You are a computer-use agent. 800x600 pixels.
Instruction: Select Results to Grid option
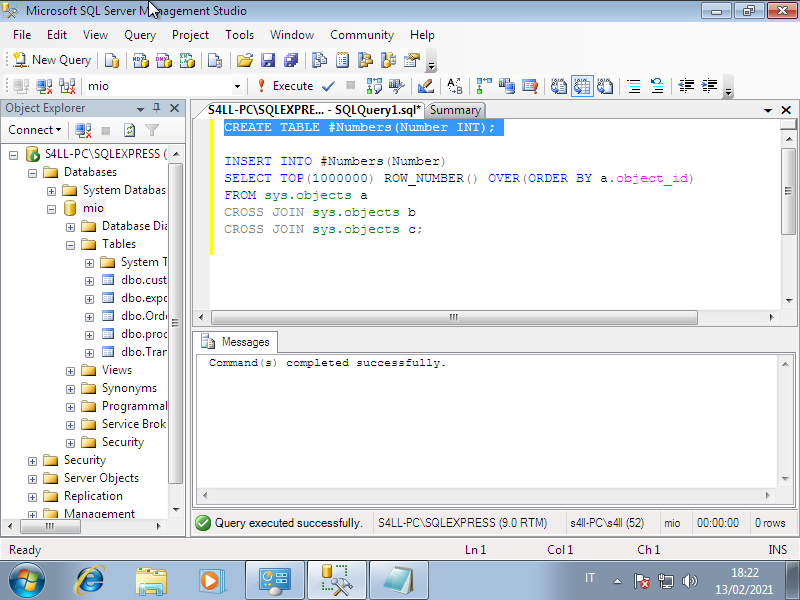point(582,86)
